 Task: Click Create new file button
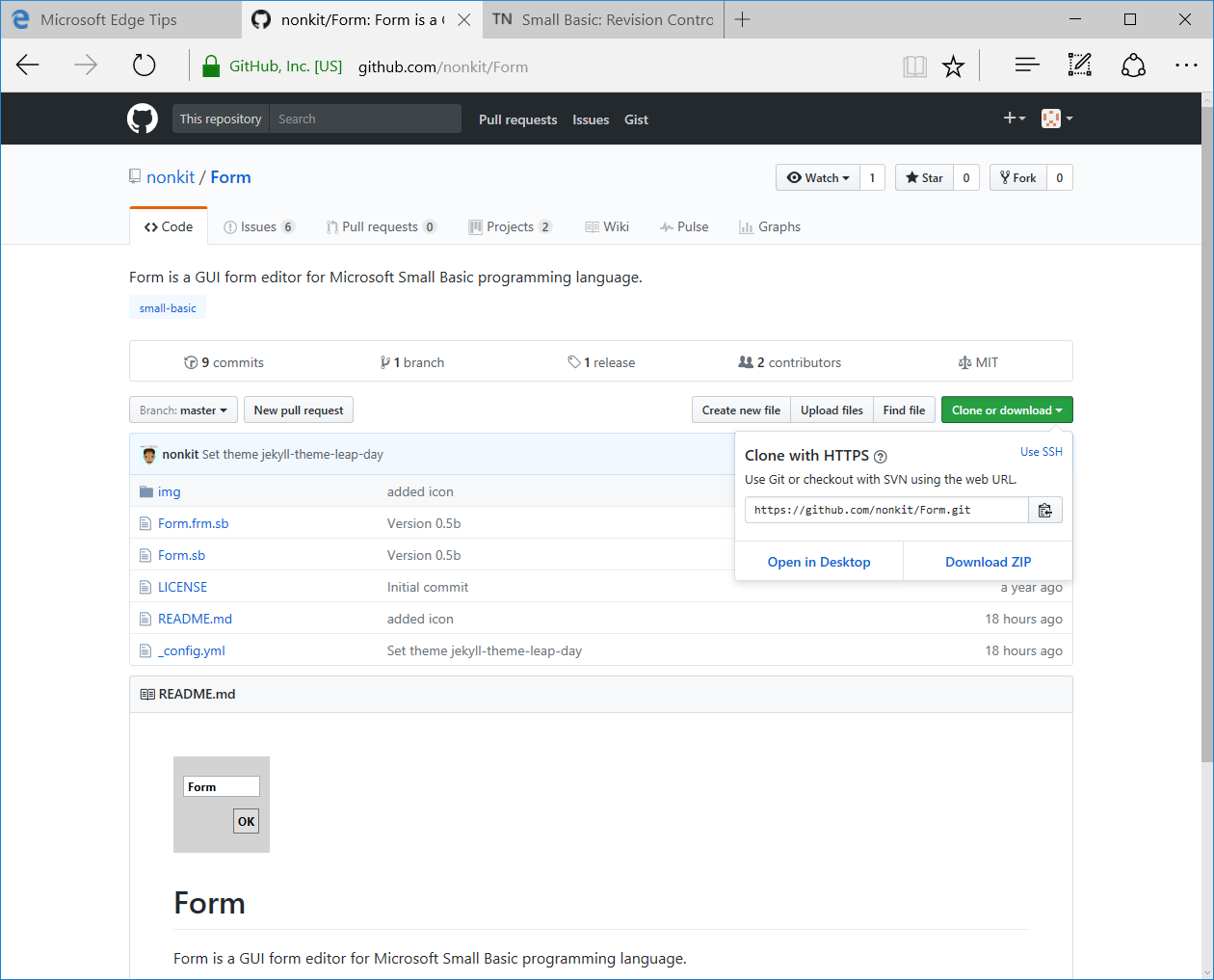tap(741, 411)
